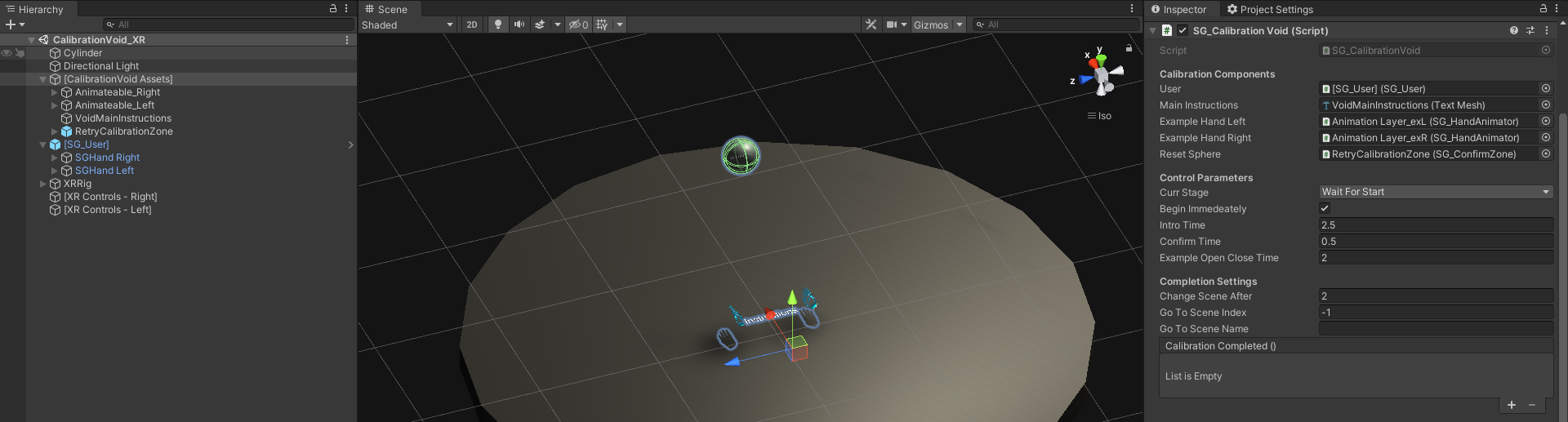Screen dimensions: 1568x422
Task: Switch to the Project Settings tab
Action: pyautogui.click(x=1270, y=9)
